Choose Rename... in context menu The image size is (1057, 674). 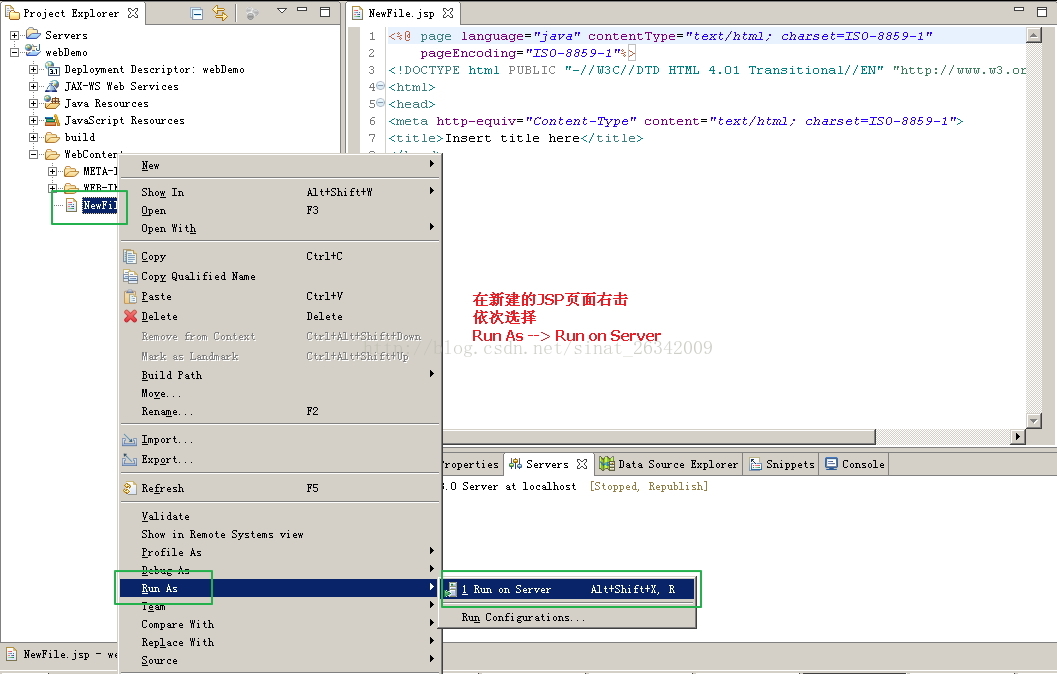click(x=280, y=411)
